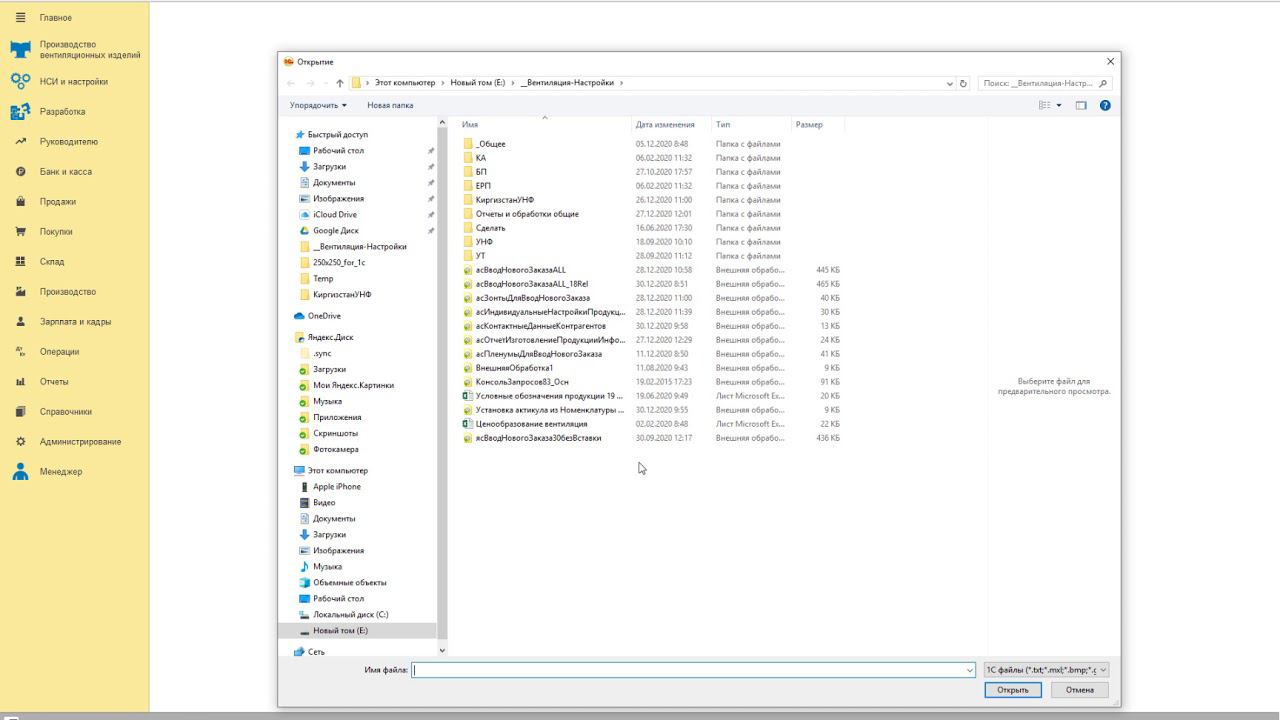
Task: Click the search magnifier icon
Action: tap(1103, 83)
